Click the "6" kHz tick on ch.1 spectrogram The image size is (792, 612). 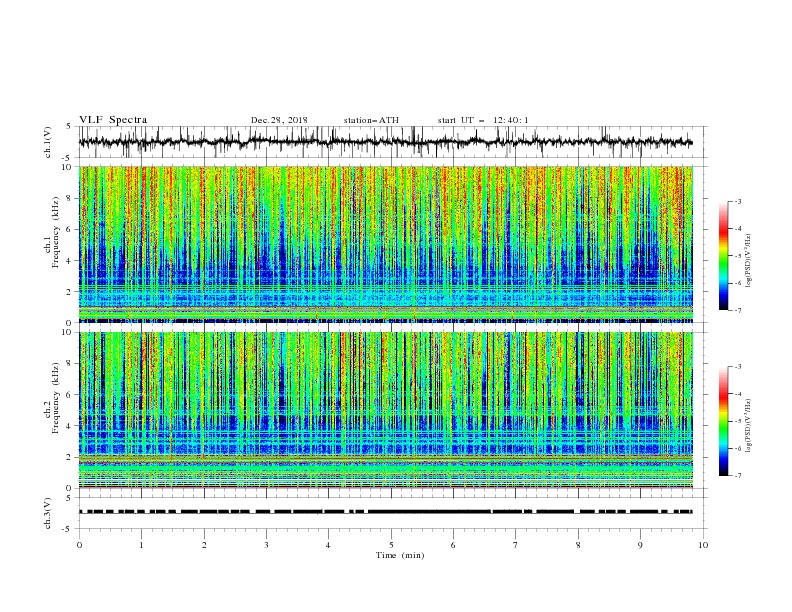(70, 230)
